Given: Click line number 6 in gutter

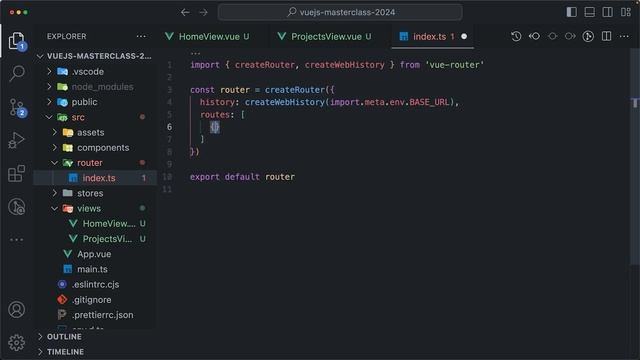Looking at the screenshot, I should coord(169,127).
